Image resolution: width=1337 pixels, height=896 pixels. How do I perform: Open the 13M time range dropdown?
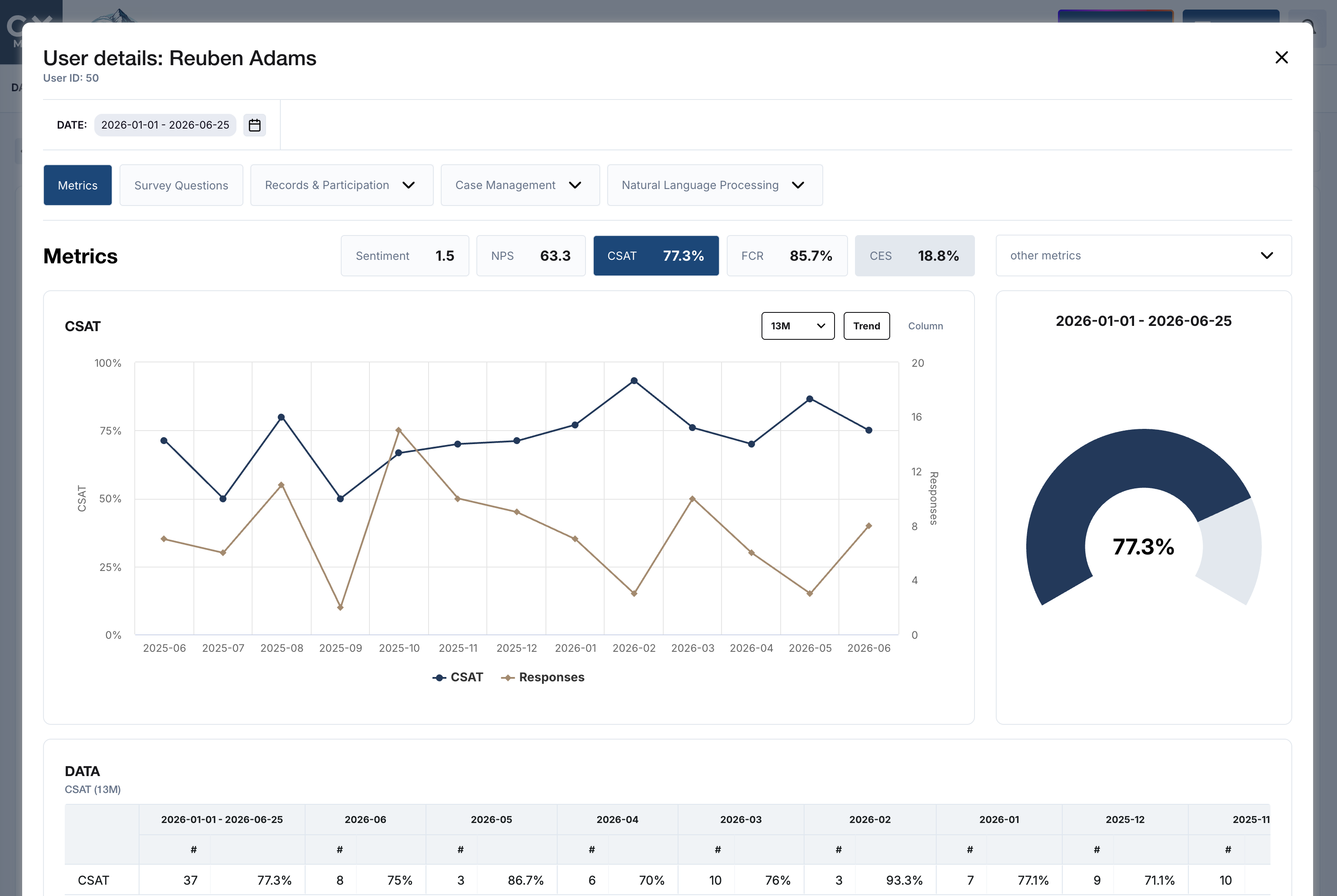(x=798, y=326)
